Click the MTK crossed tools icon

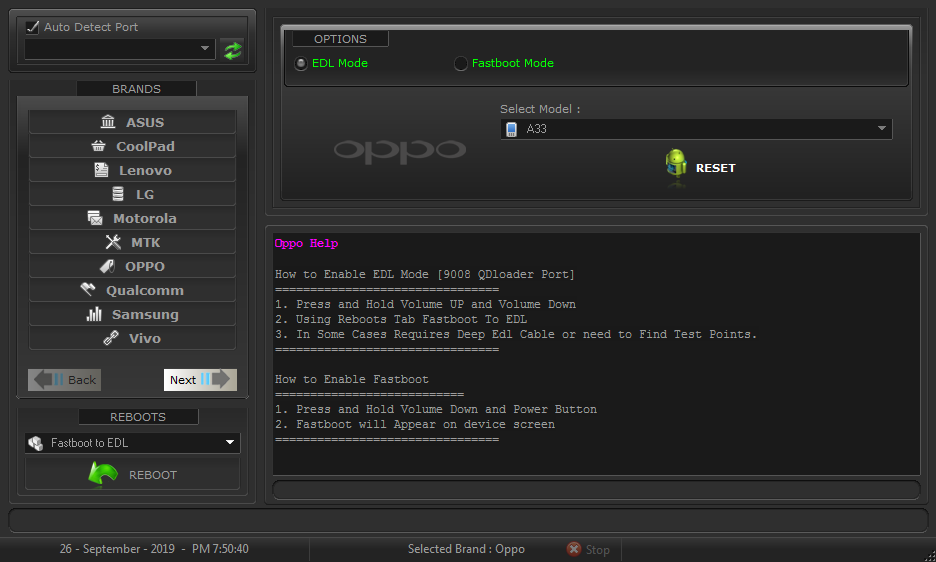pyautogui.click(x=113, y=242)
